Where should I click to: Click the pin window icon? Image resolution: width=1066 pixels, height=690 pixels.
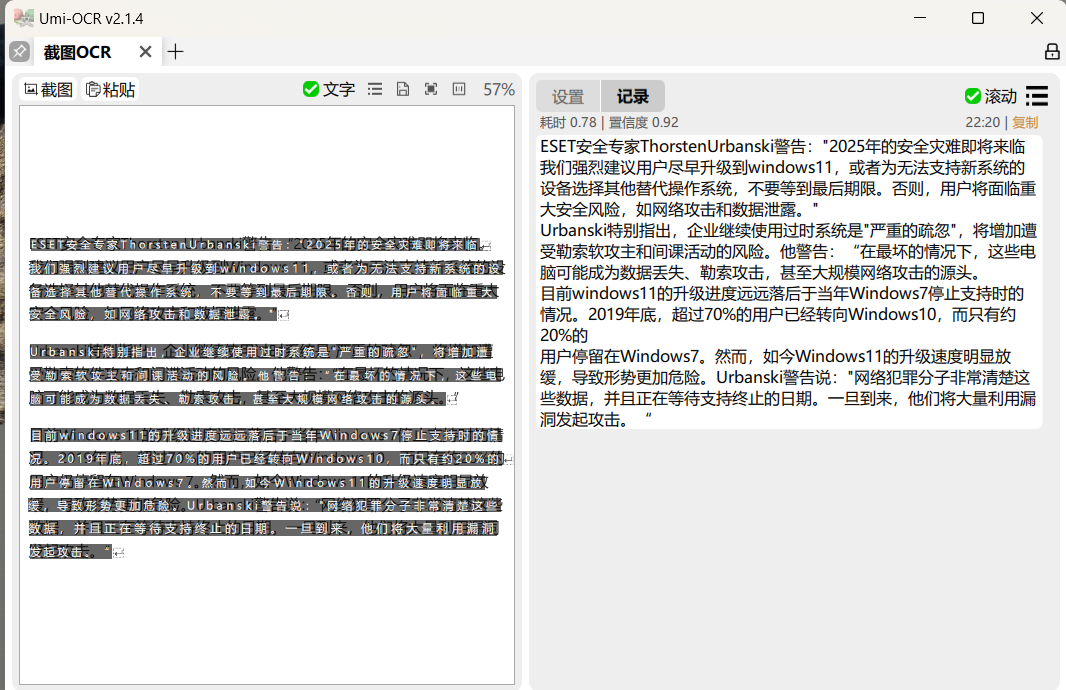(20, 52)
